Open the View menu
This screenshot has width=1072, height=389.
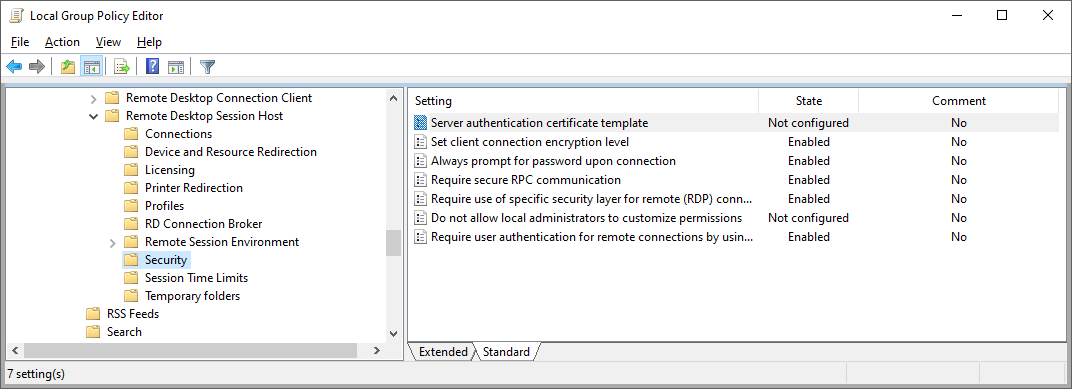tap(108, 42)
